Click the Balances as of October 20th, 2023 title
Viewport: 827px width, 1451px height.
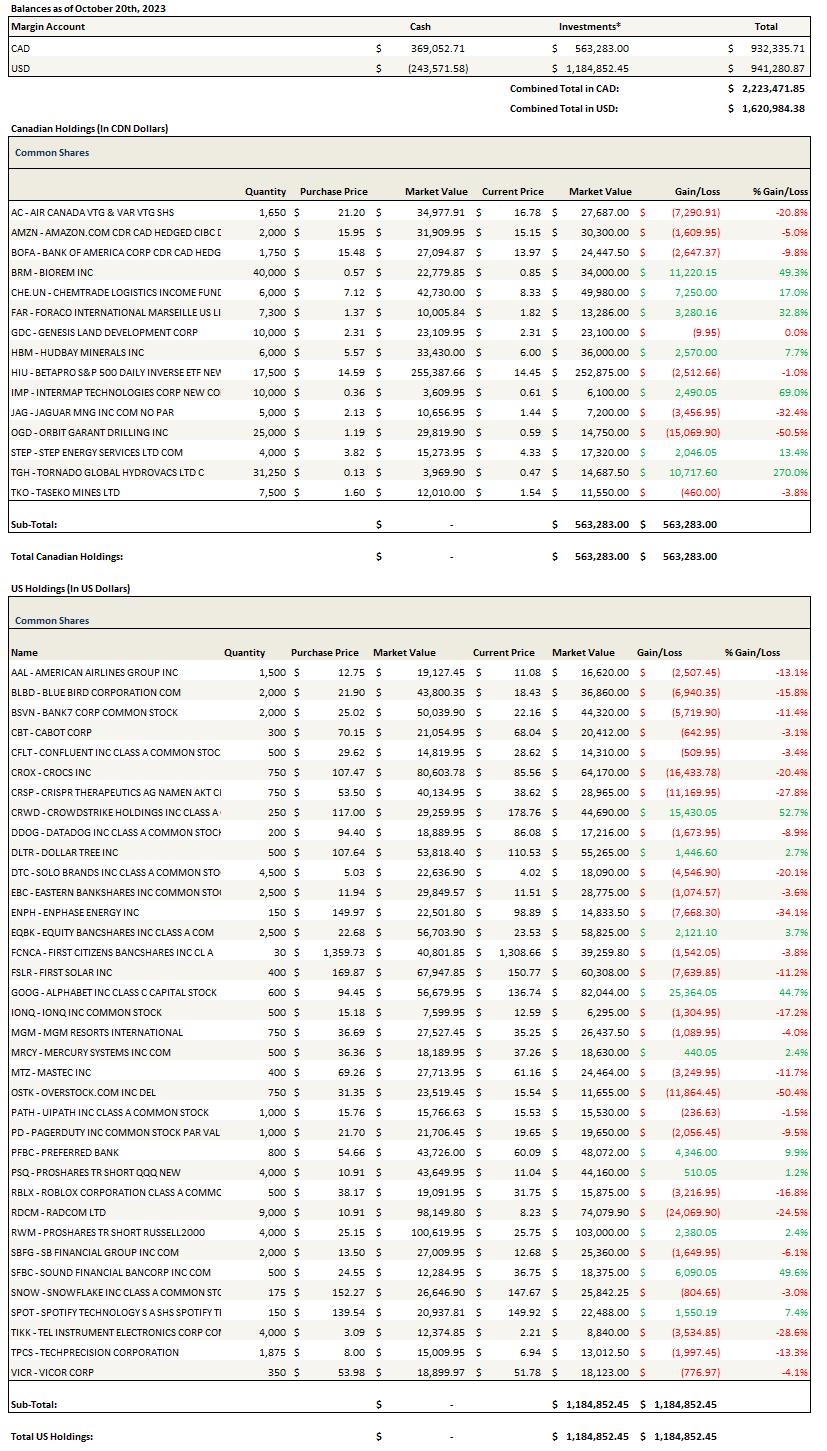pos(88,8)
